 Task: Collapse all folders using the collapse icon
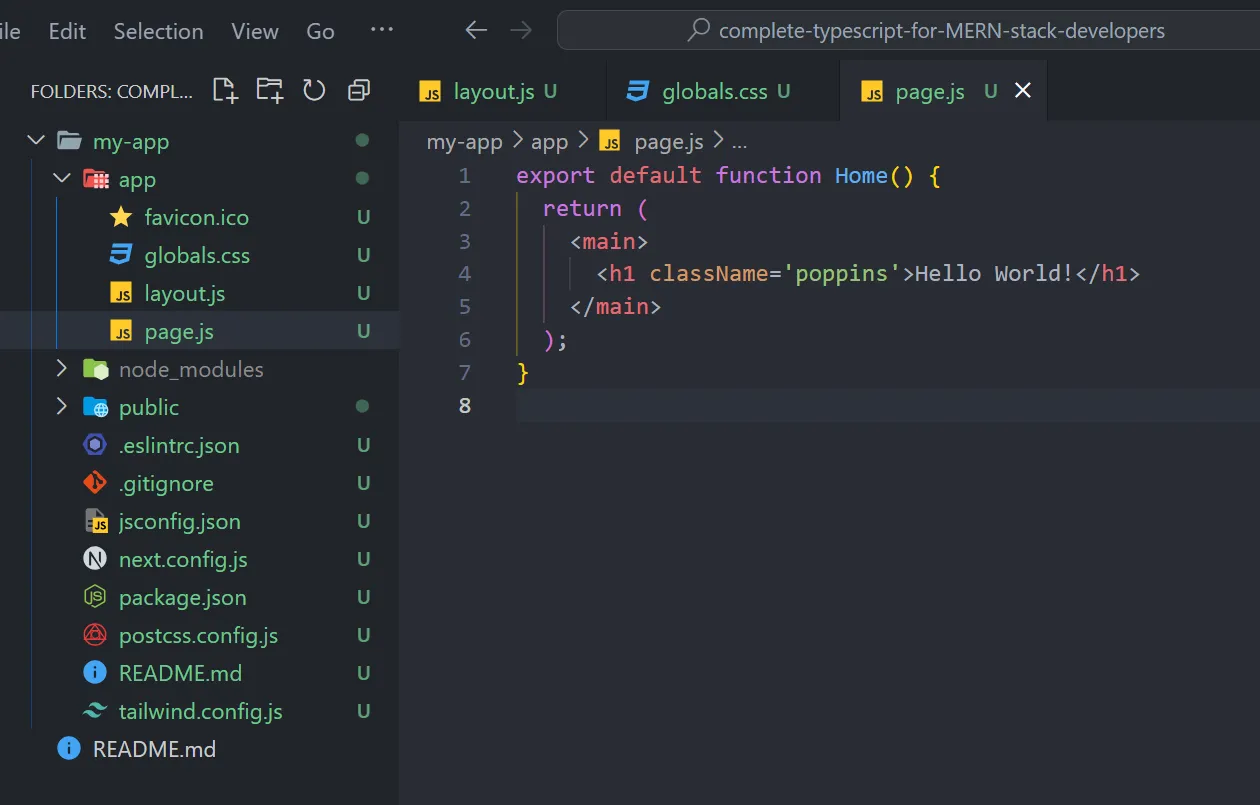[x=358, y=91]
